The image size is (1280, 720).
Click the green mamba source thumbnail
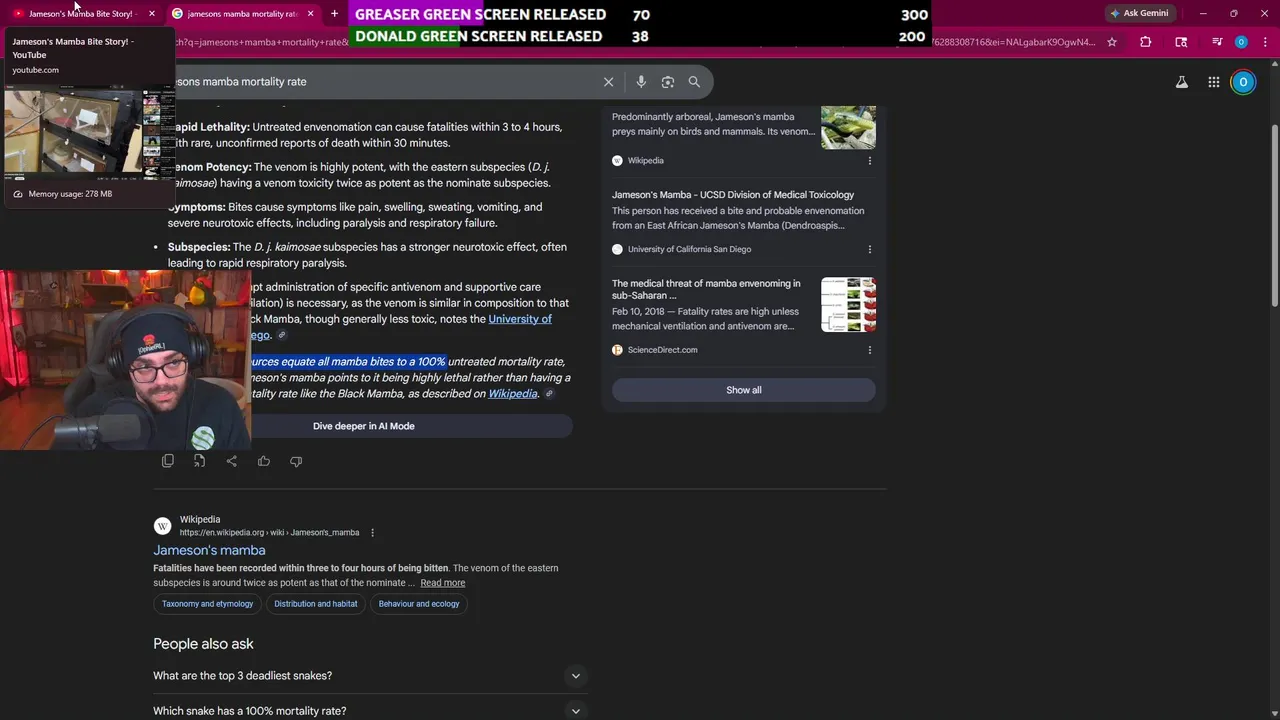848,127
